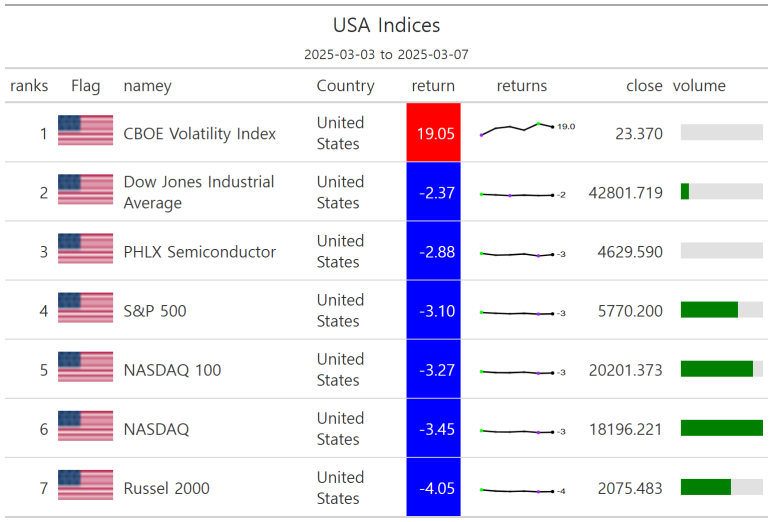Click the CBOE Volatility Index name
Viewport: 773px width, 522px height.
[200, 134]
